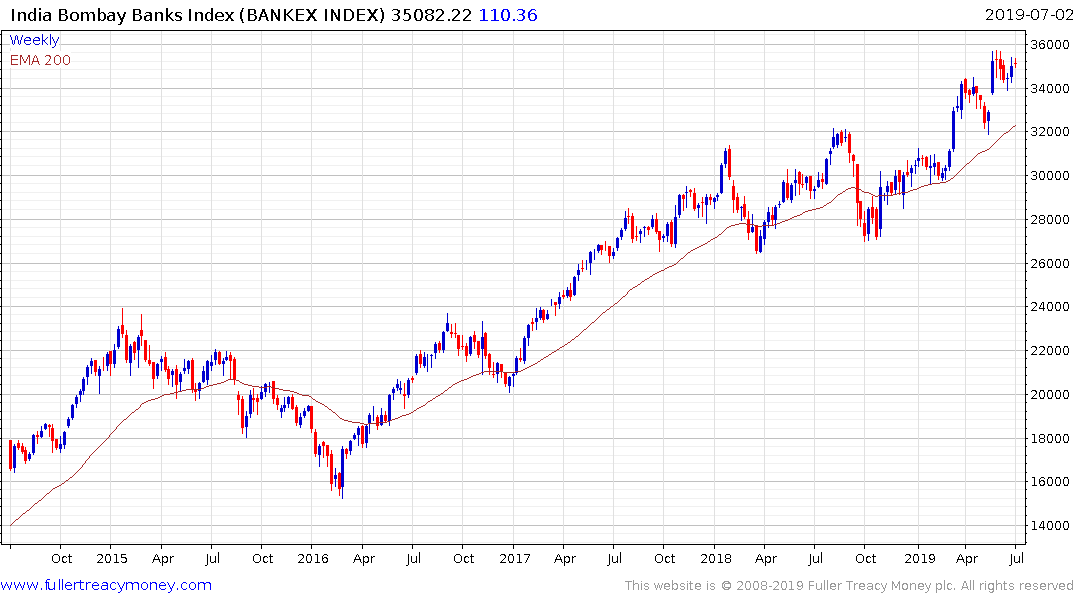Click the Weekly label
The width and height of the screenshot is (1075, 600).
(34, 40)
